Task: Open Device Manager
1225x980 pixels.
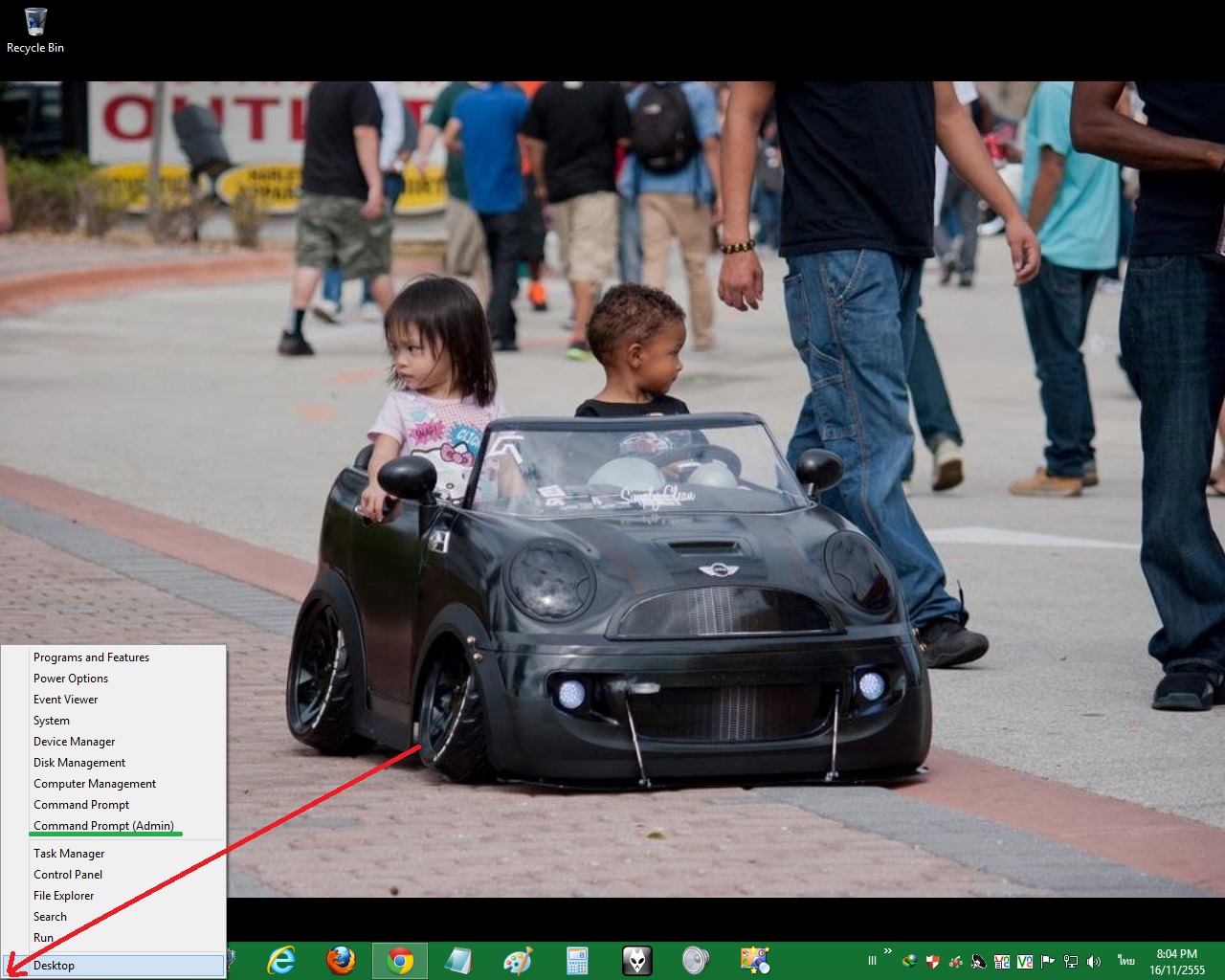Action: (x=113, y=742)
